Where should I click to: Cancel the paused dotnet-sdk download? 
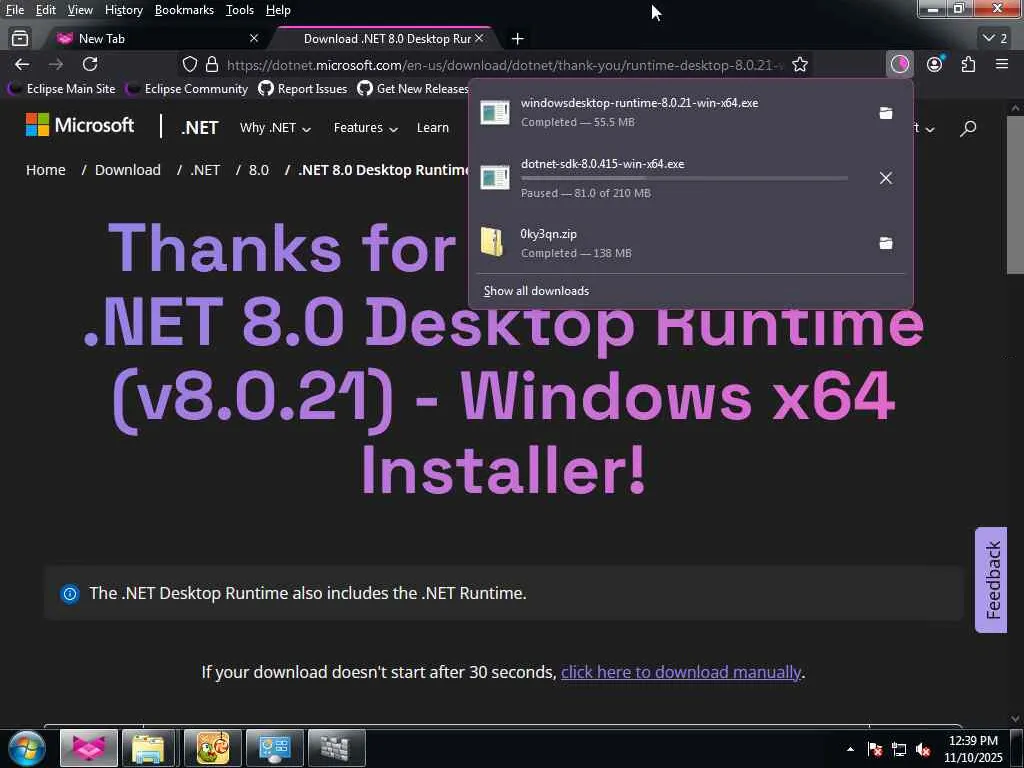pyautogui.click(x=886, y=178)
